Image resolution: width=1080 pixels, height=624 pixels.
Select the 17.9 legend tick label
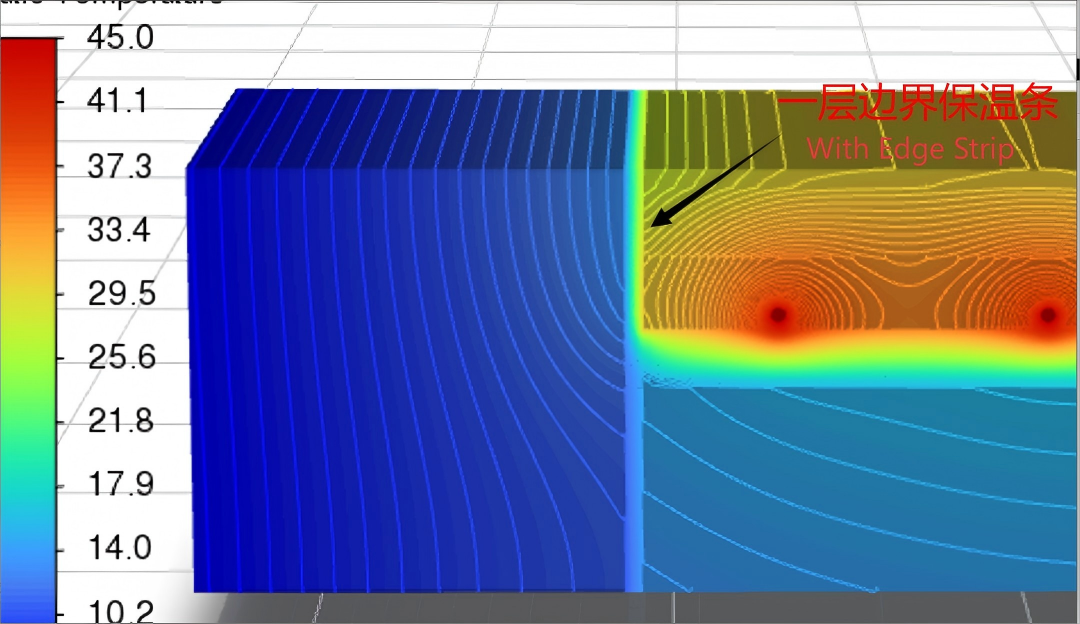tap(121, 484)
